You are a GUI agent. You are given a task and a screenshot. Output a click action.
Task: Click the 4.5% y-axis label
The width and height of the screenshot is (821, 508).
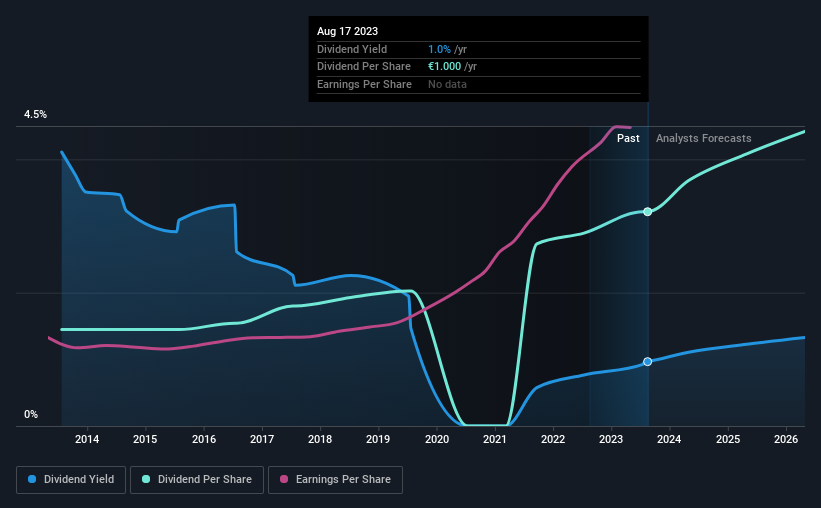(x=36, y=114)
